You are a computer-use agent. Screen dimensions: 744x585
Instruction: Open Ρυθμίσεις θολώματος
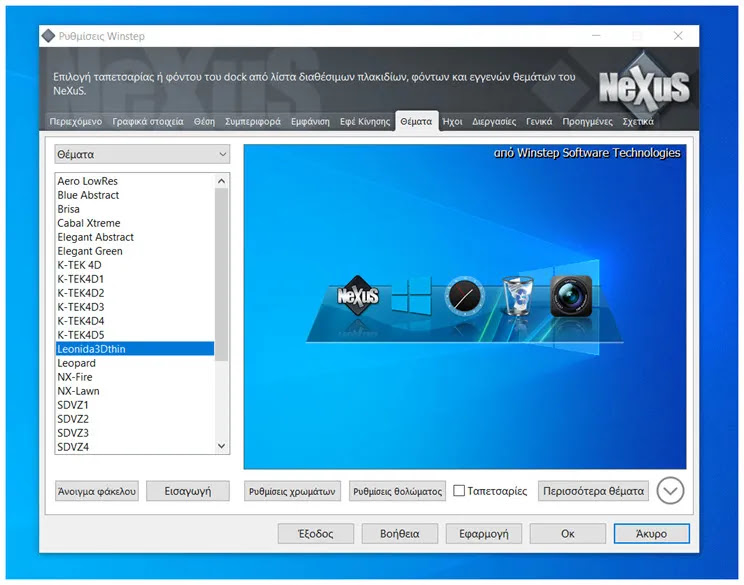(398, 491)
